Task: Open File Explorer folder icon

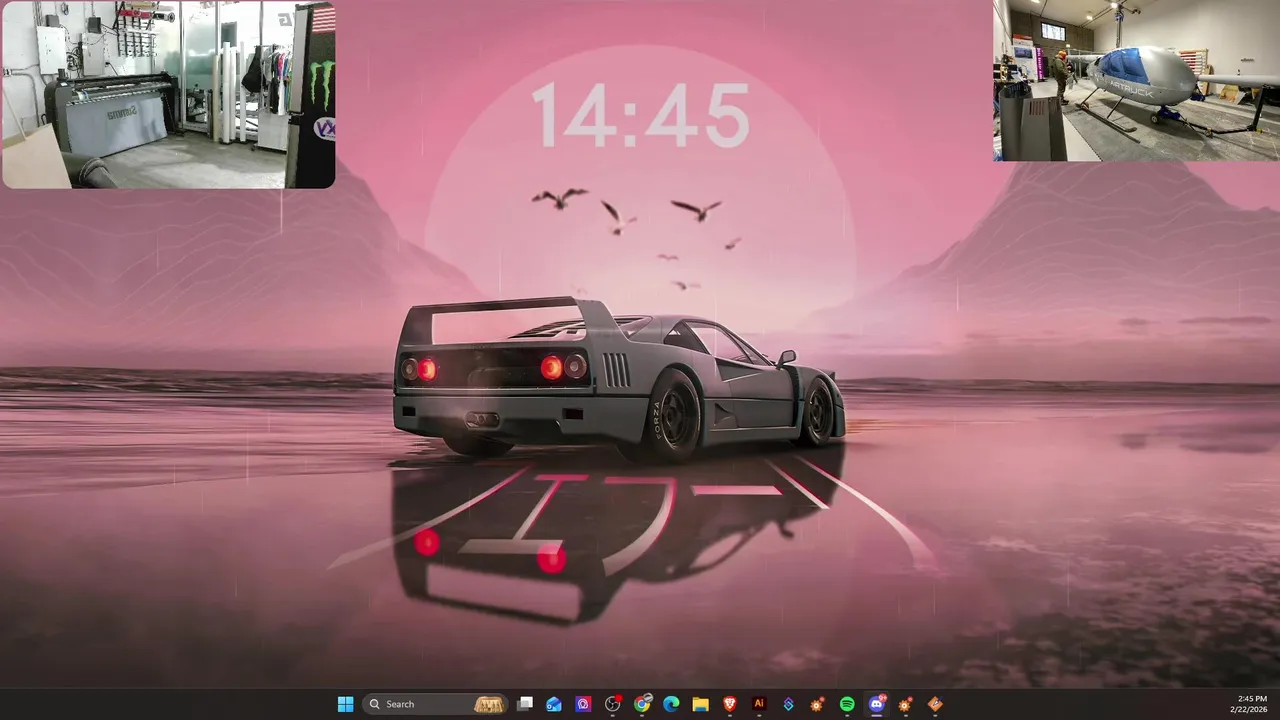Action: click(700, 704)
